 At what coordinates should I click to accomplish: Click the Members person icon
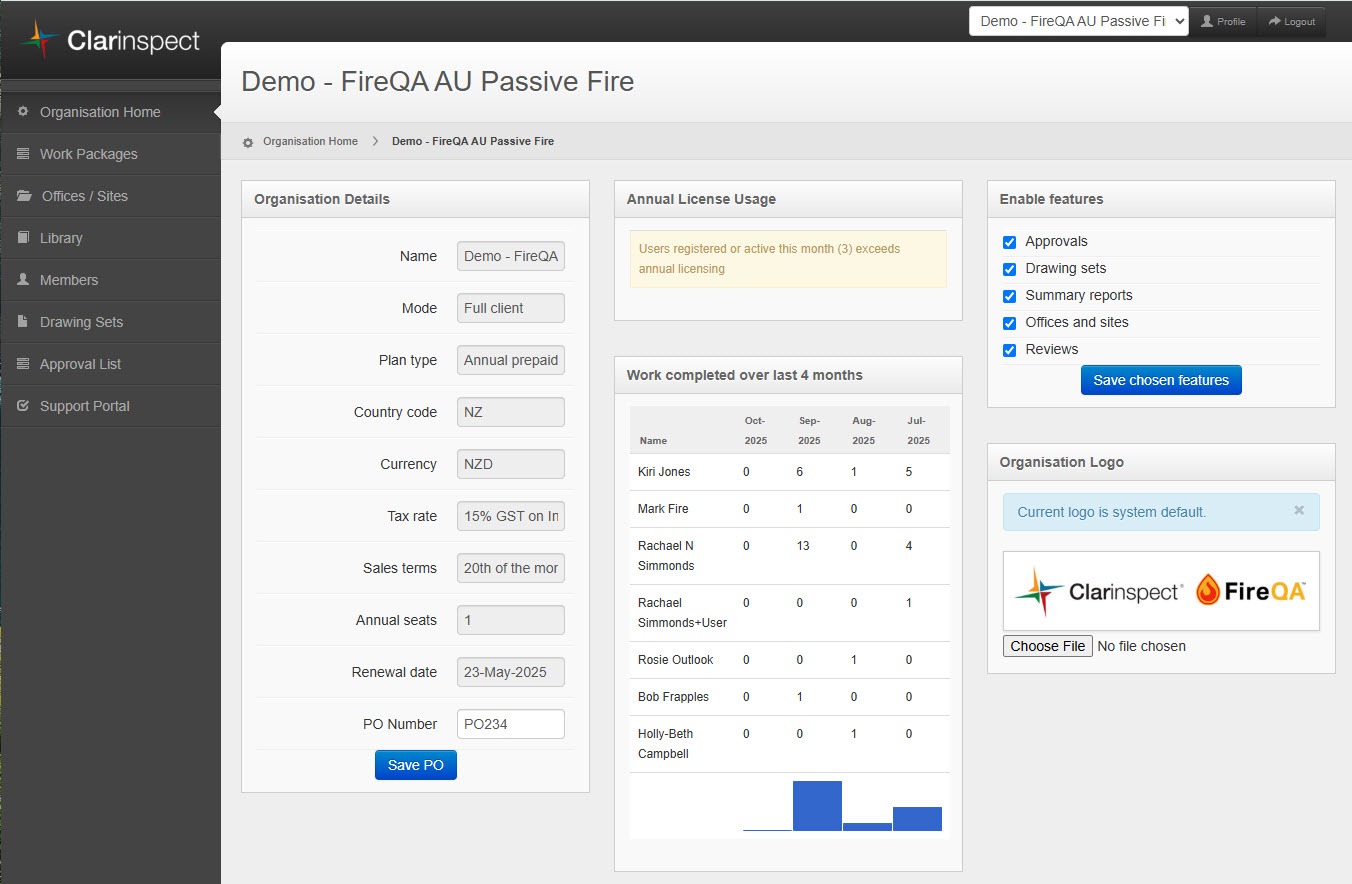(23, 280)
